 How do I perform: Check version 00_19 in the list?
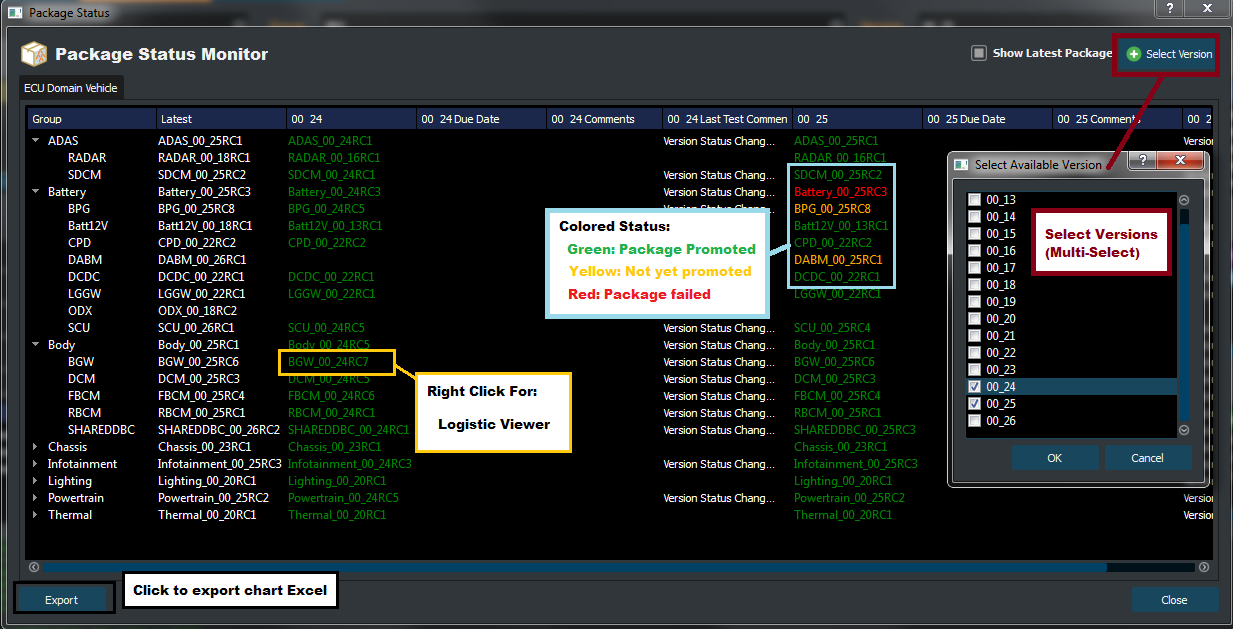974,302
